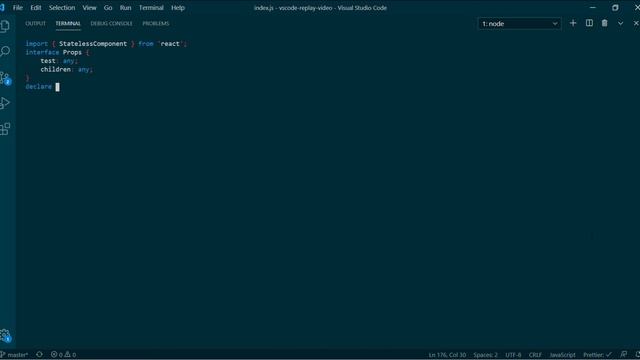Open the Help menu

click(x=178, y=8)
